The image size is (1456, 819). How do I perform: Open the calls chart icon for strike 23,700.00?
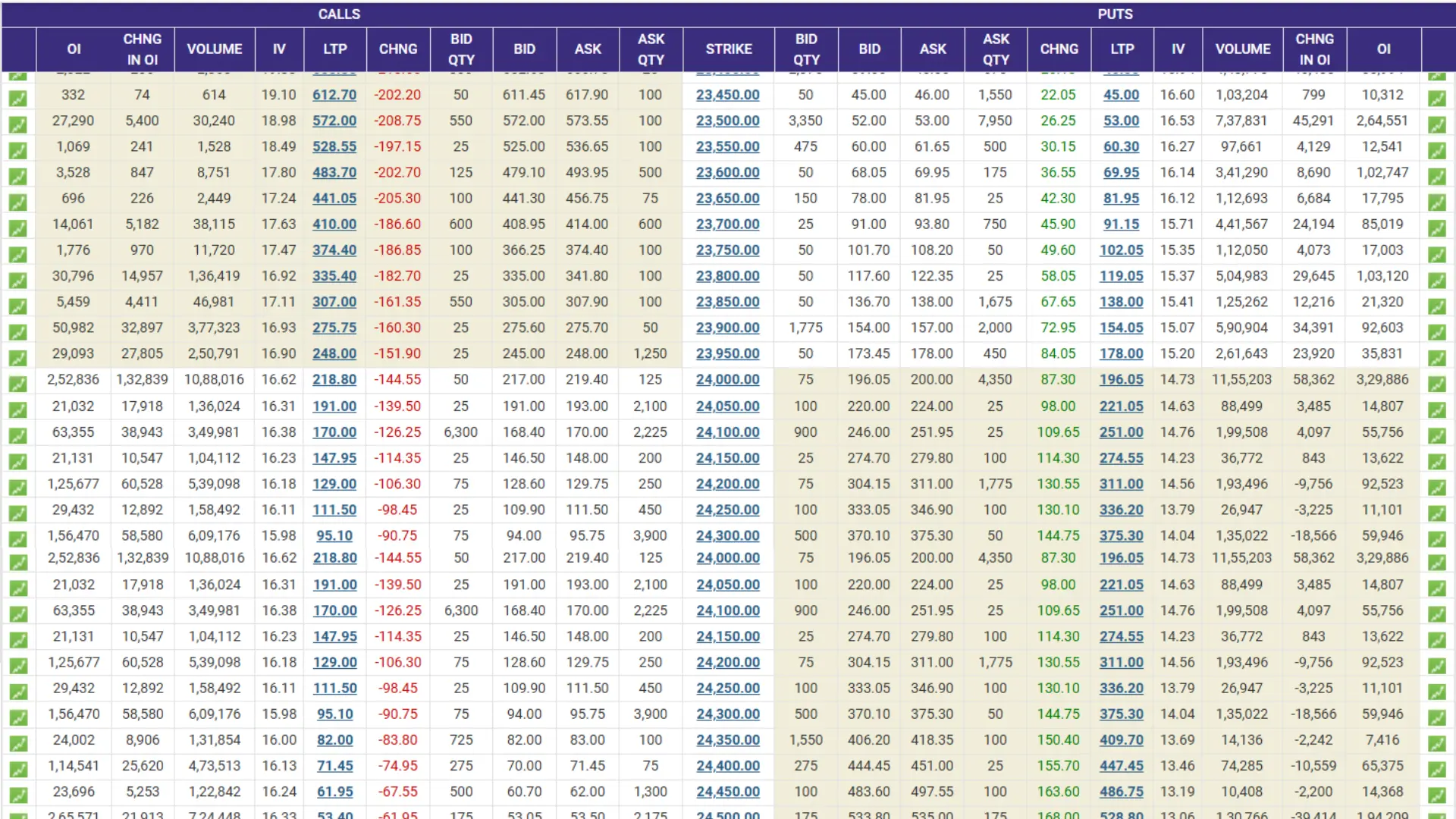click(17, 227)
